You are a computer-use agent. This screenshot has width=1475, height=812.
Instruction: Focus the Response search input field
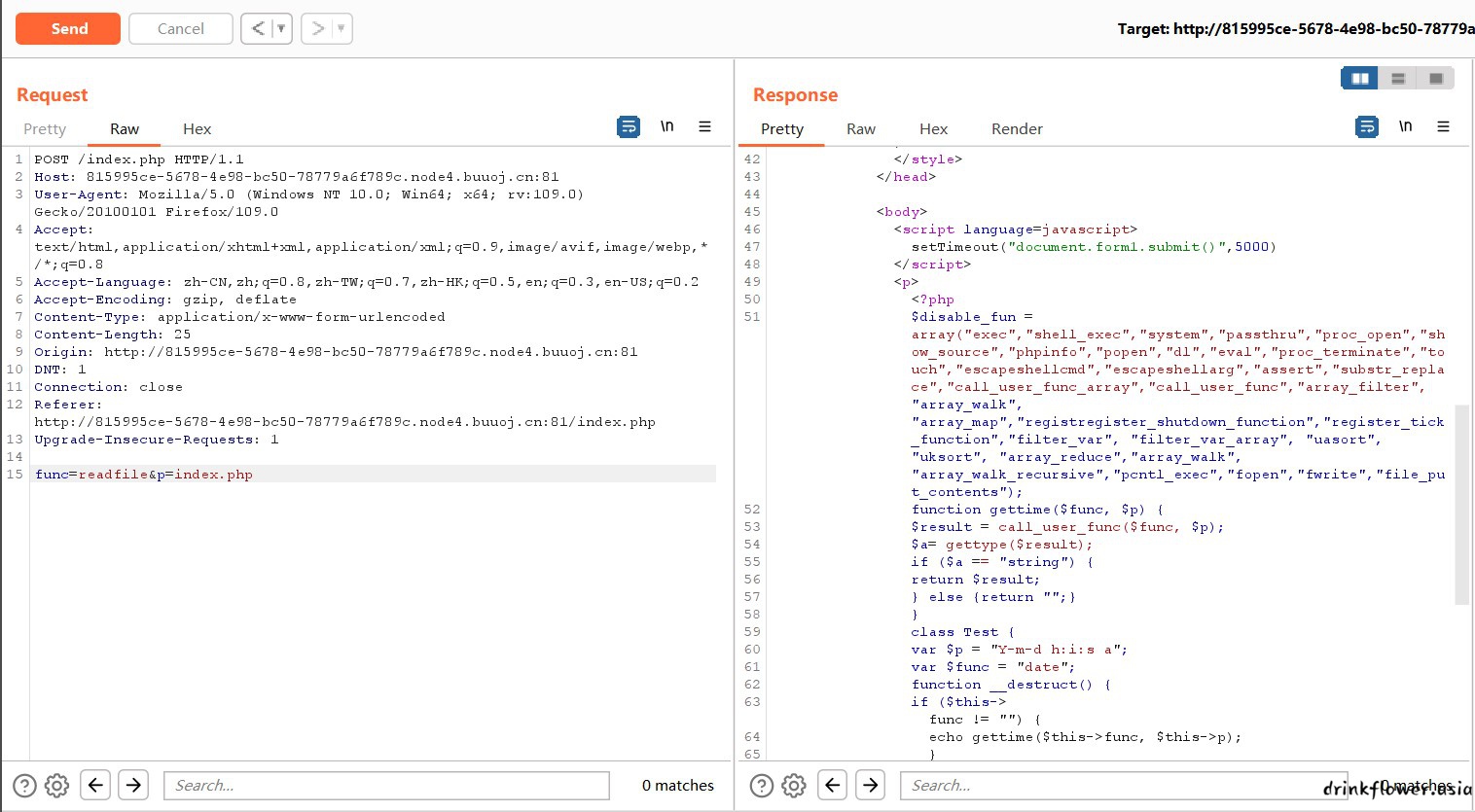coord(1124,786)
